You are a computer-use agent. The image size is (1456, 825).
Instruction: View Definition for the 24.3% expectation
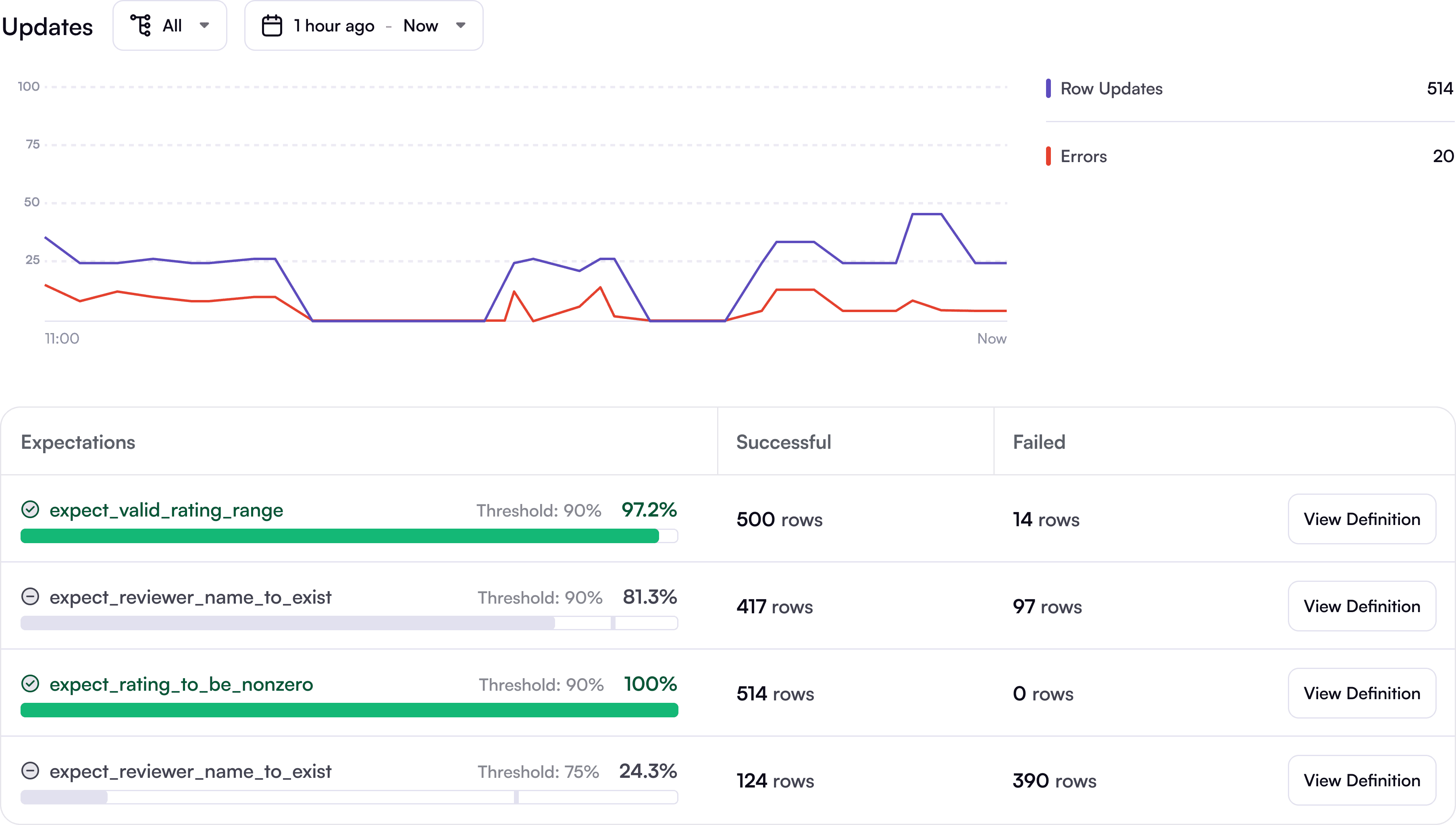(x=1361, y=780)
